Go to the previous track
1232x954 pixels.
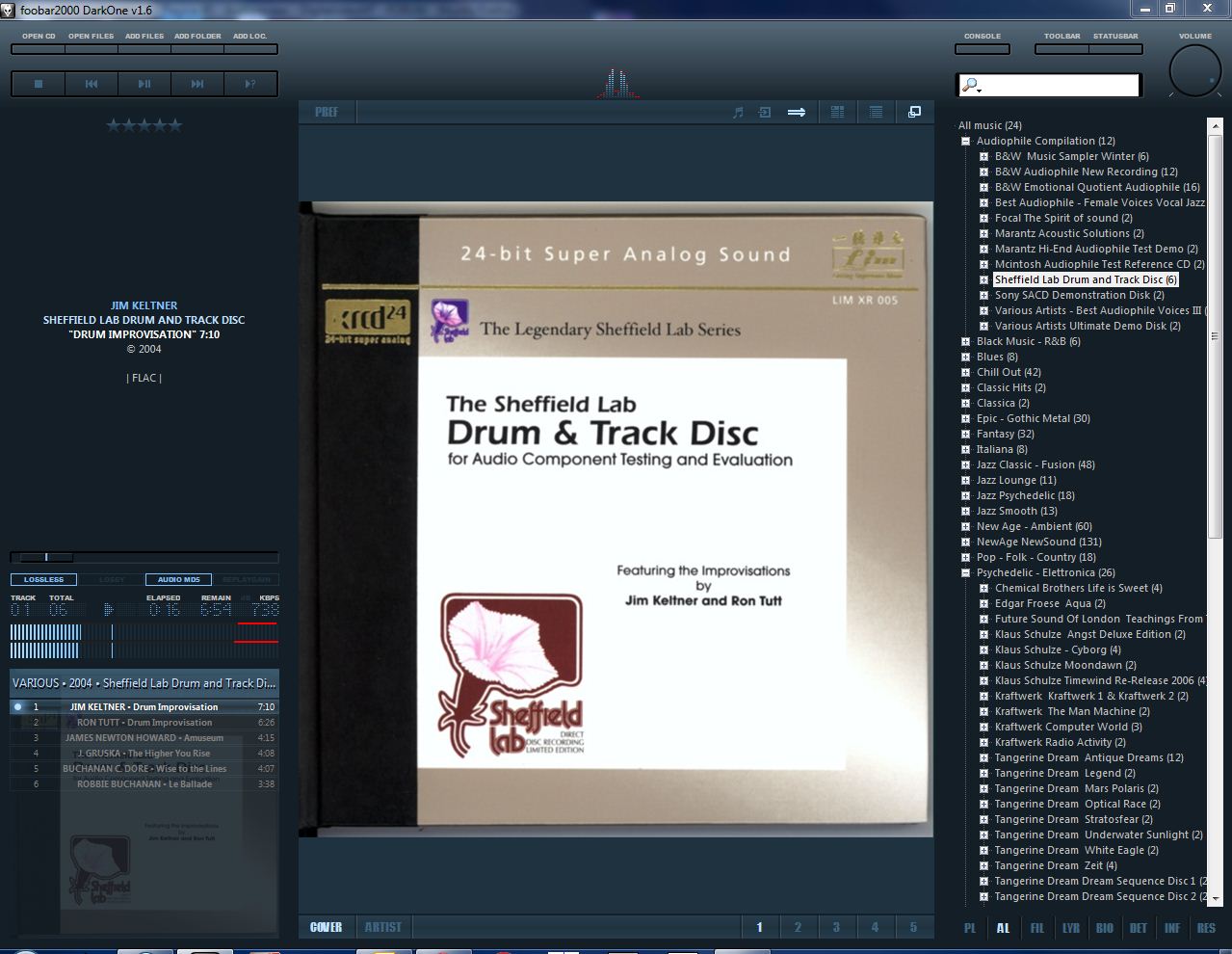[92, 84]
